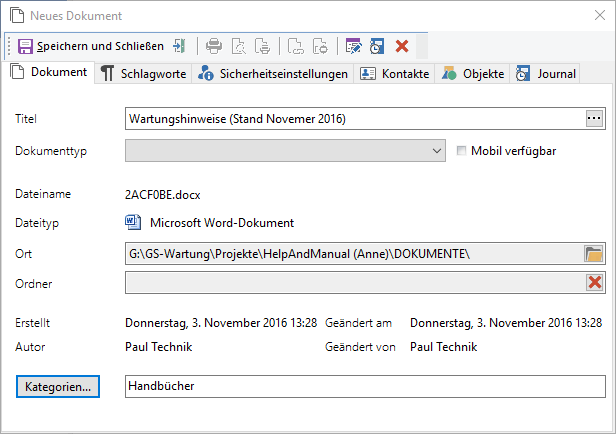This screenshot has height=434, width=616.
Task: Switch to the Dokument tab
Action: tap(49, 72)
